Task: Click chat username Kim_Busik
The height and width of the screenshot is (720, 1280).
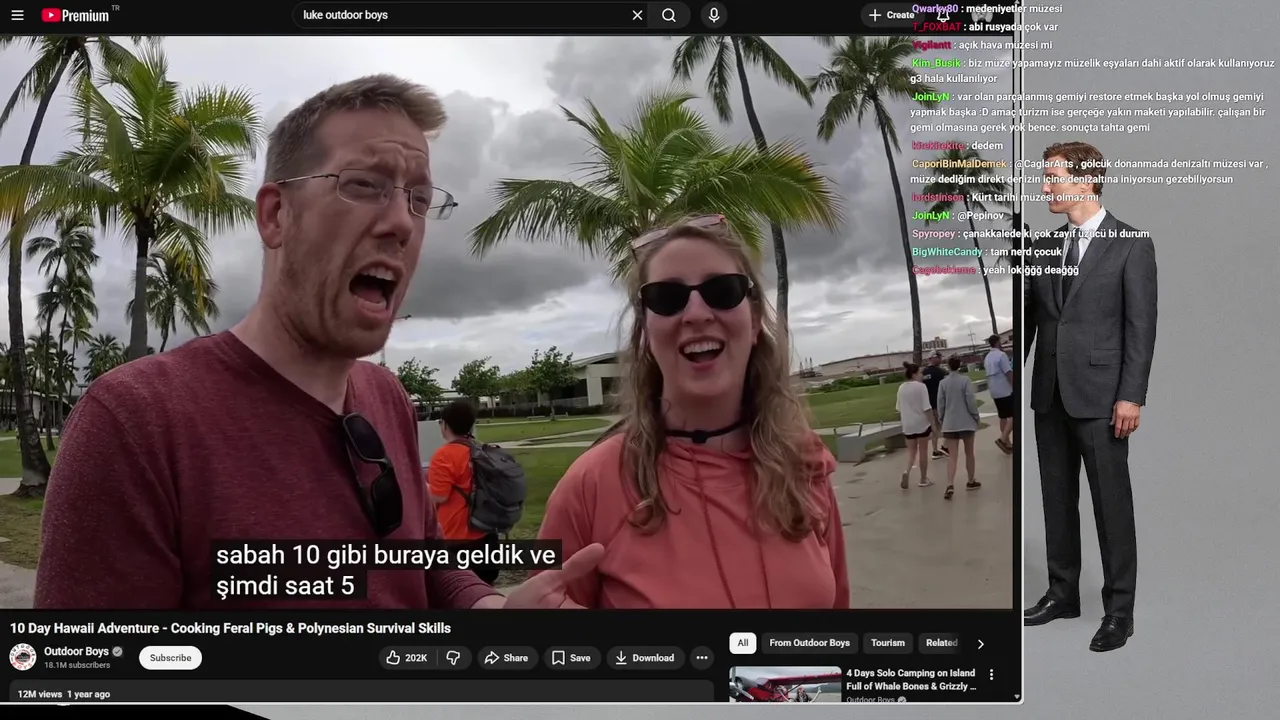Action: tap(936, 63)
